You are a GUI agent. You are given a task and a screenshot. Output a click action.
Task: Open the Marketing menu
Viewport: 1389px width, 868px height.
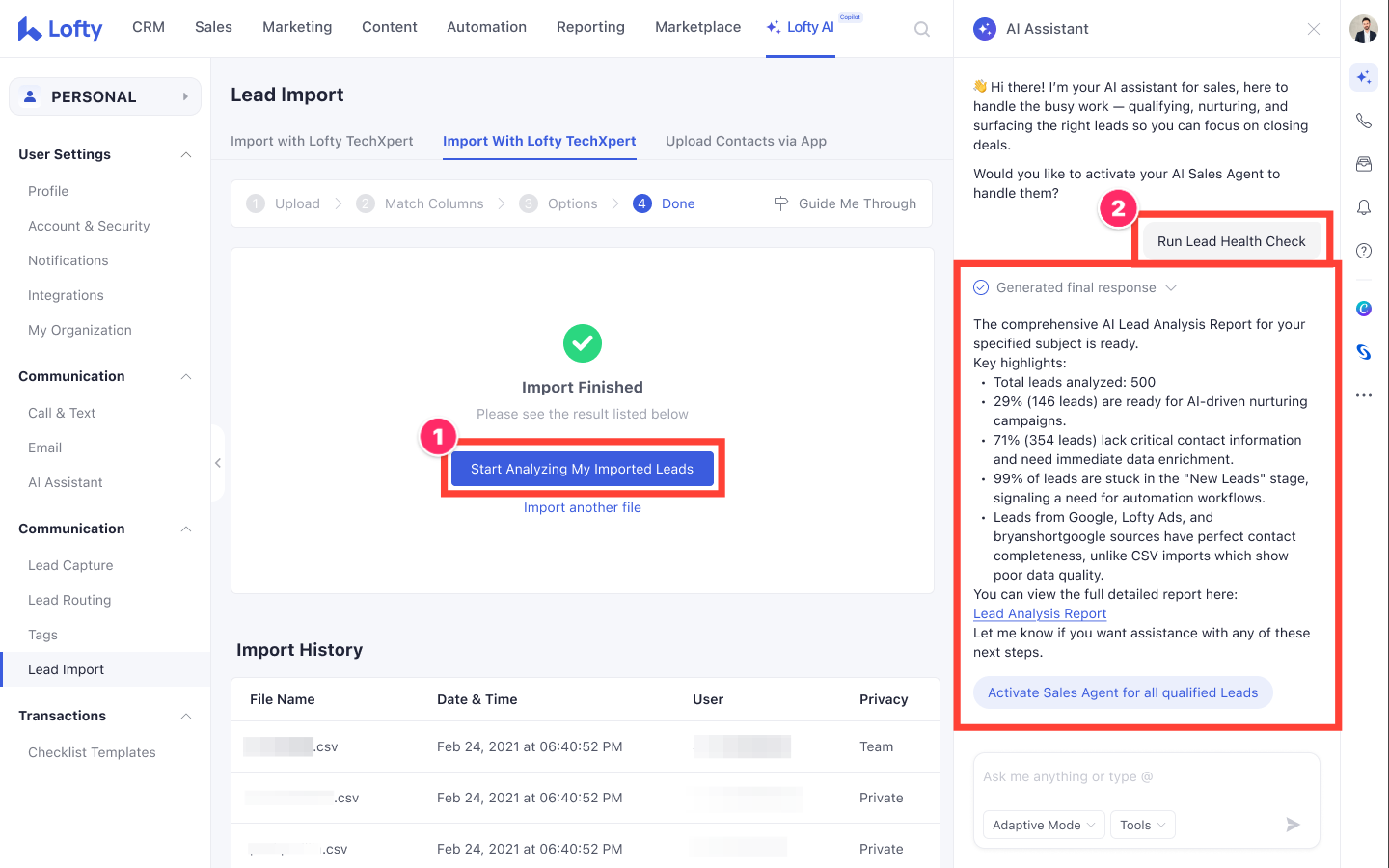(297, 27)
